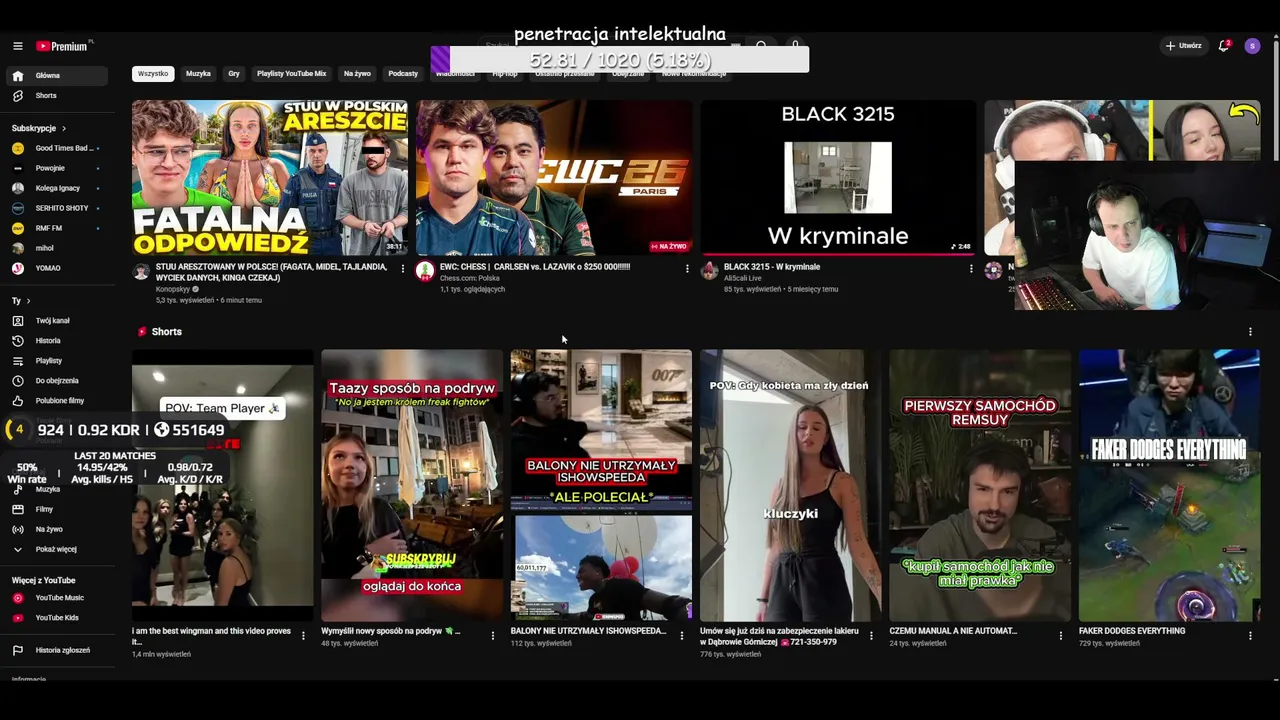Open the Powojnie subscription channel
The height and width of the screenshot is (720, 1280).
(56, 168)
